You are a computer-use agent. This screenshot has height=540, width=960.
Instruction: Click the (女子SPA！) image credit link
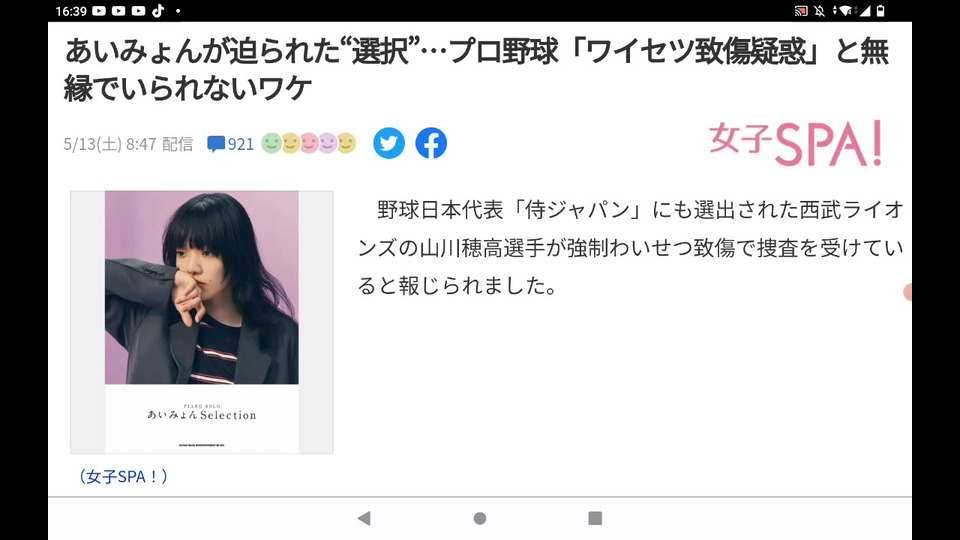coord(123,476)
